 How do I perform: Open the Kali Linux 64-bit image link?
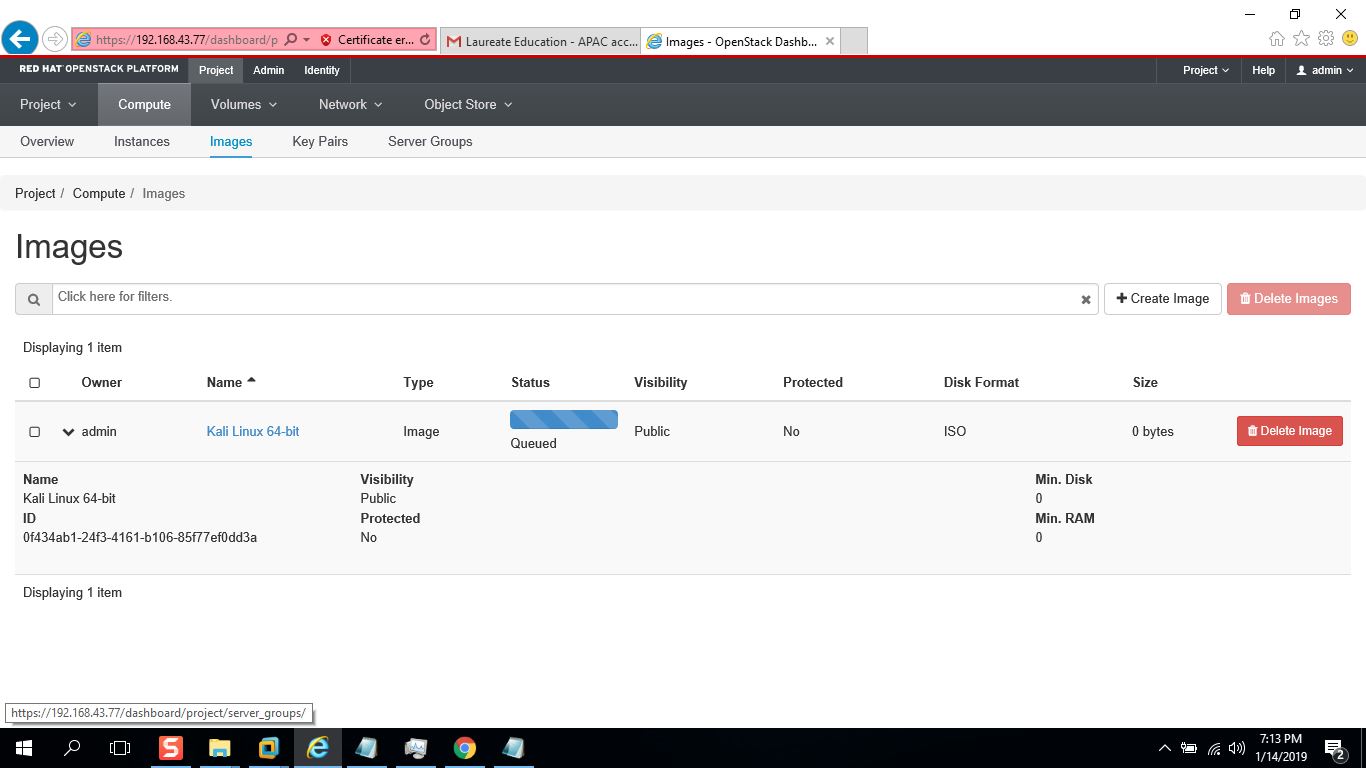[x=253, y=431]
